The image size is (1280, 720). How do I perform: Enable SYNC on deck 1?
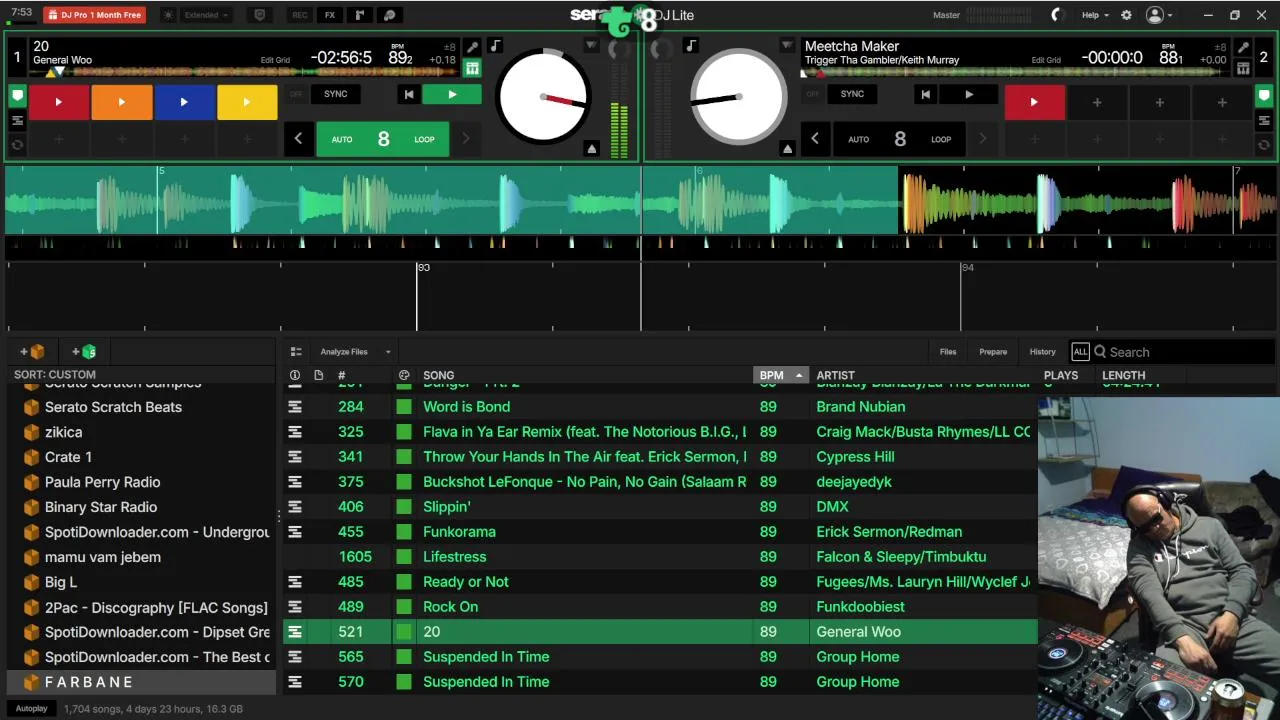coord(336,94)
